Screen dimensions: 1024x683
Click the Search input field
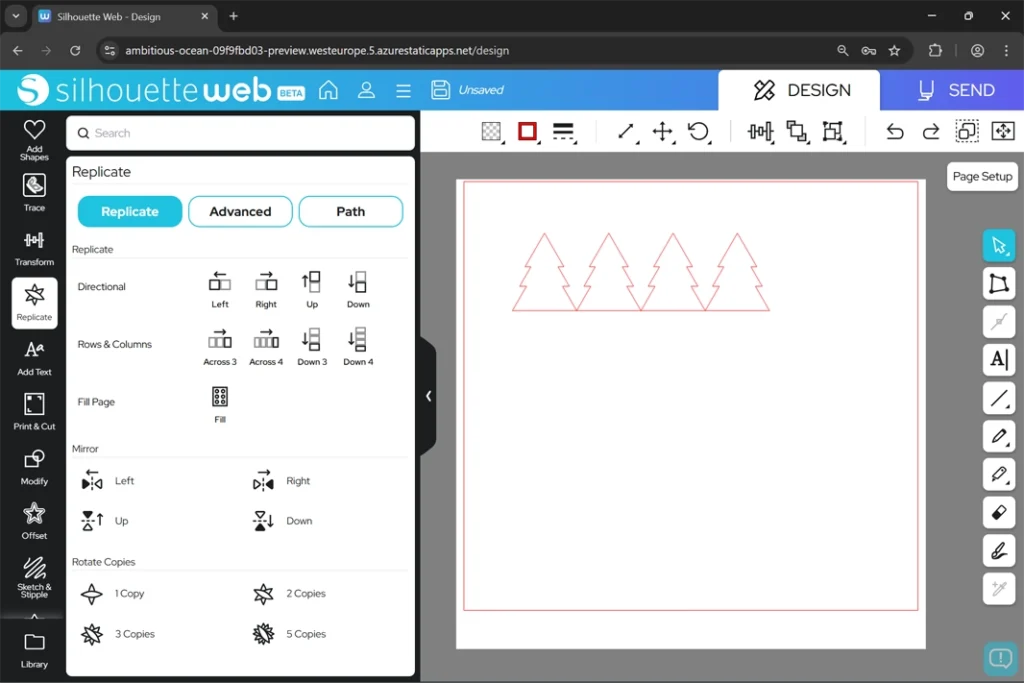point(240,133)
